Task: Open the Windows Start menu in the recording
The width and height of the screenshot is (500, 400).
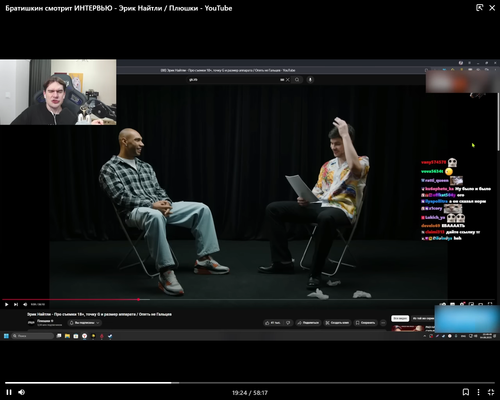Action: [x=6, y=336]
